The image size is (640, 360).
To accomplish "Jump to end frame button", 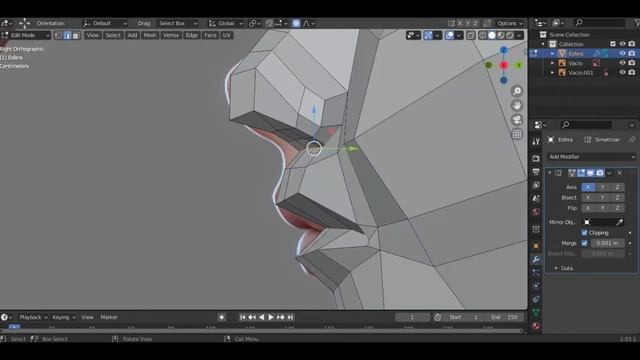I will pyautogui.click(x=290, y=317).
